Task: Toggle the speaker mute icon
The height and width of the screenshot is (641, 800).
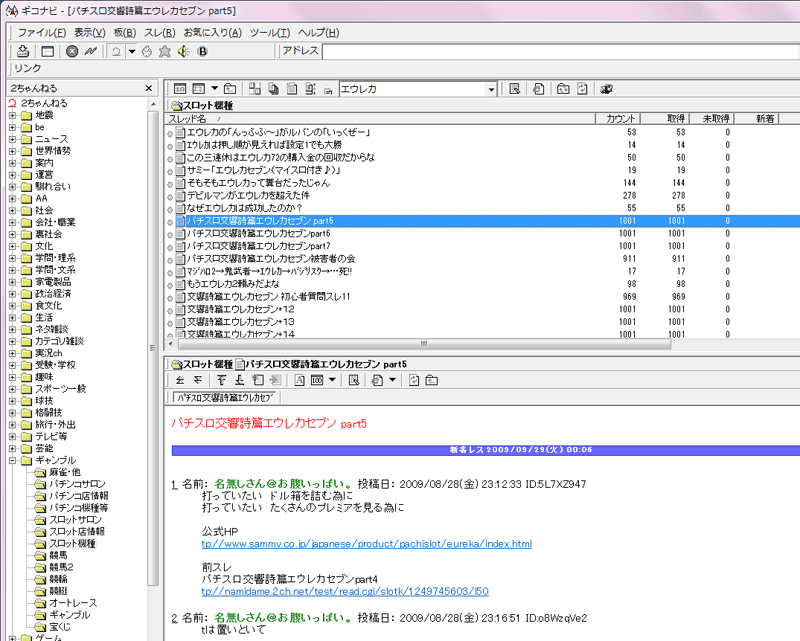Action: tap(183, 51)
